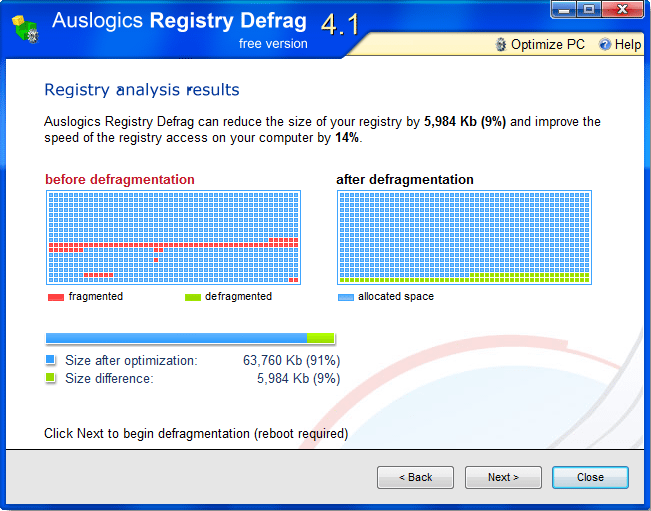Begin defragmentation with the Next button
The image size is (651, 511).
pos(503,477)
